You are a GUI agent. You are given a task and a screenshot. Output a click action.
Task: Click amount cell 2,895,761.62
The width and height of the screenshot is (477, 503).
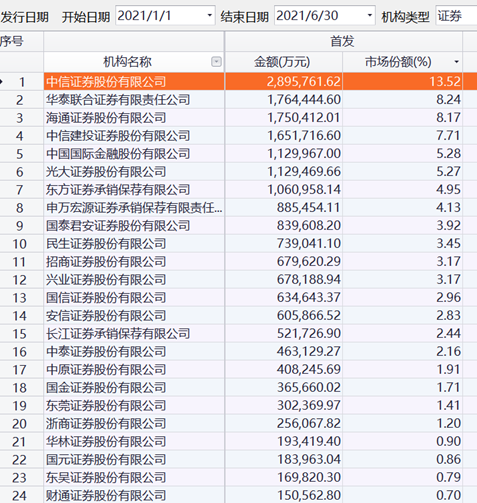pos(284,82)
